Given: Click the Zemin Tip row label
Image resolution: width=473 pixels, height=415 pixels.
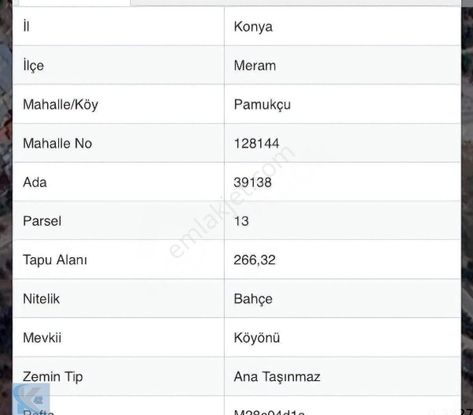Looking at the screenshot, I should (53, 377).
